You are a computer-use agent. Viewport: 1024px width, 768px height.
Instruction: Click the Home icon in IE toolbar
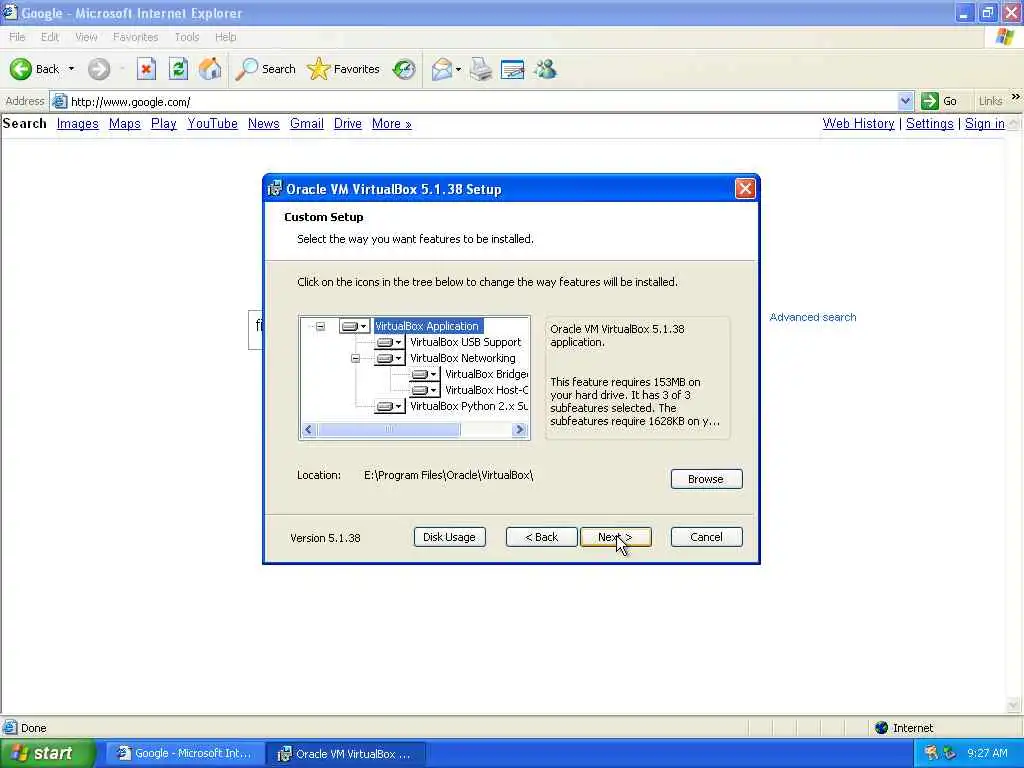(210, 69)
